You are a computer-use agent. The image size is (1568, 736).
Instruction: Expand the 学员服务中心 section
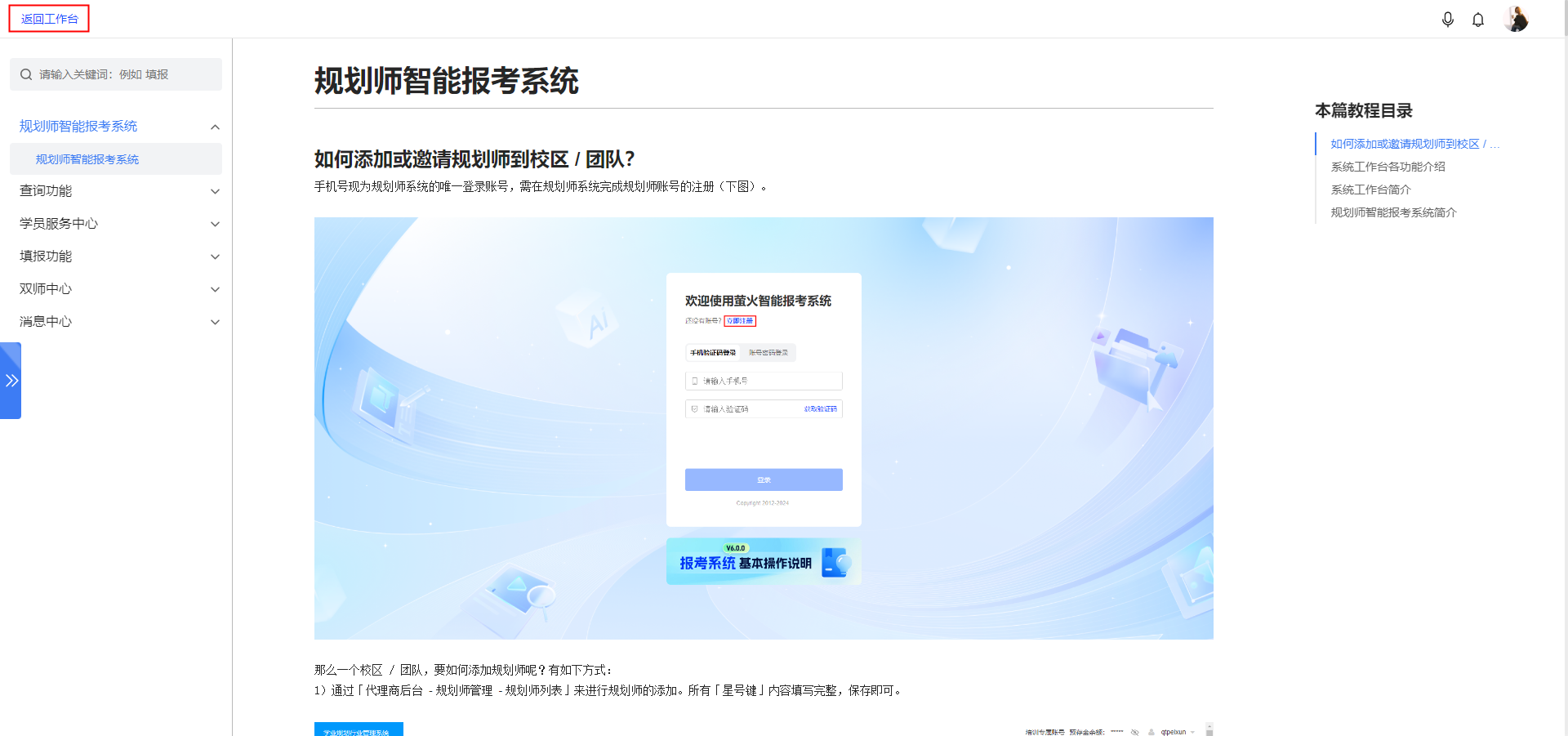116,223
